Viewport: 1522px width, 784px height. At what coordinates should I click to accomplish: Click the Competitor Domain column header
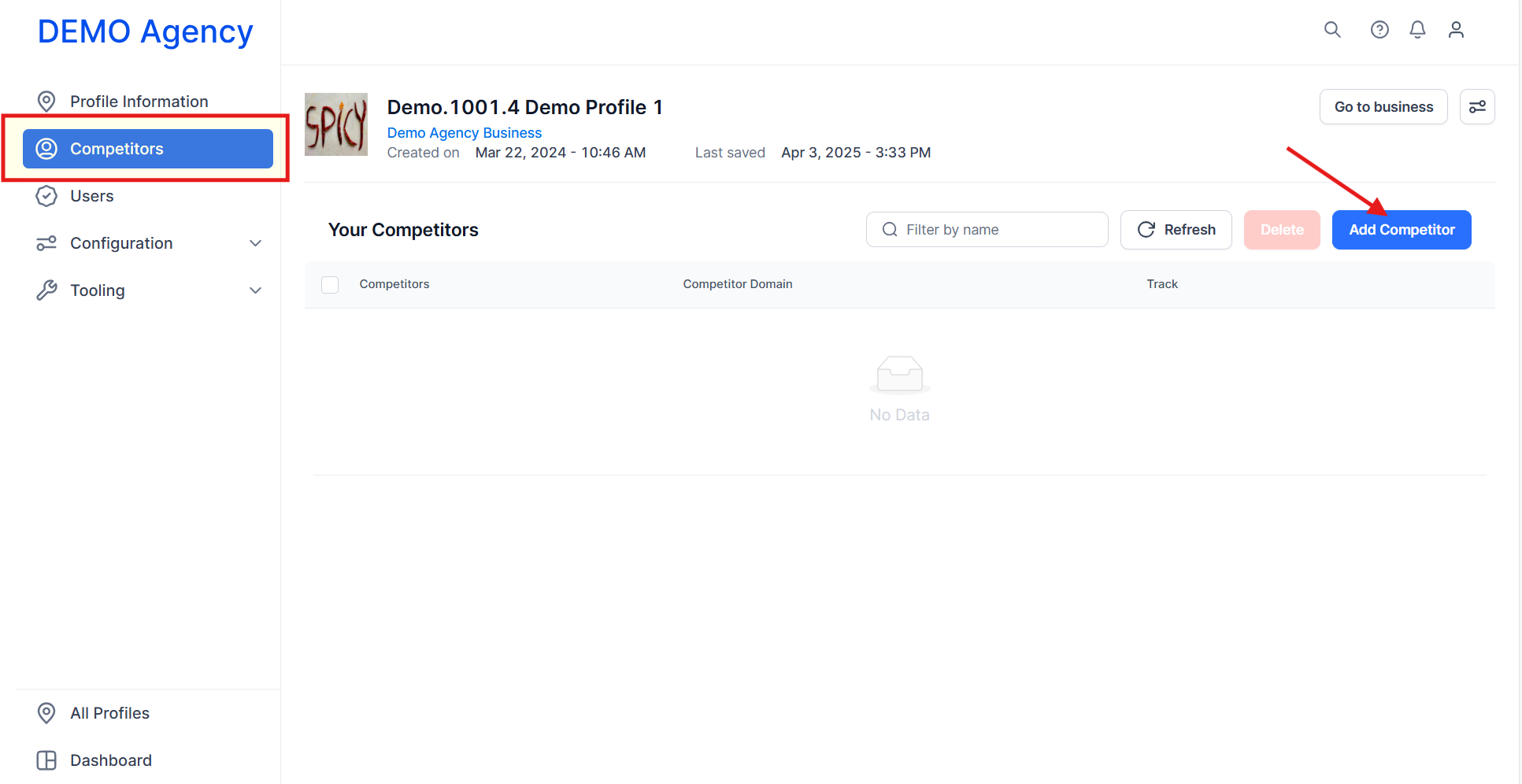pyautogui.click(x=738, y=284)
